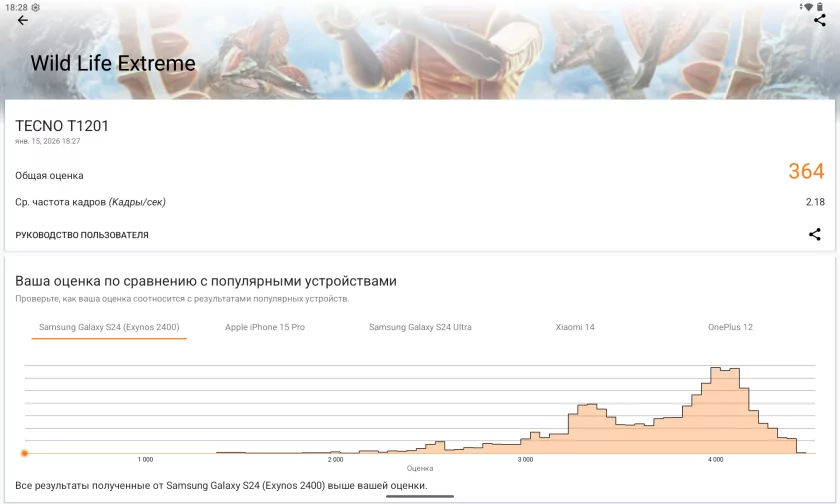
Task: Tap the battery status icon
Action: point(820,7)
